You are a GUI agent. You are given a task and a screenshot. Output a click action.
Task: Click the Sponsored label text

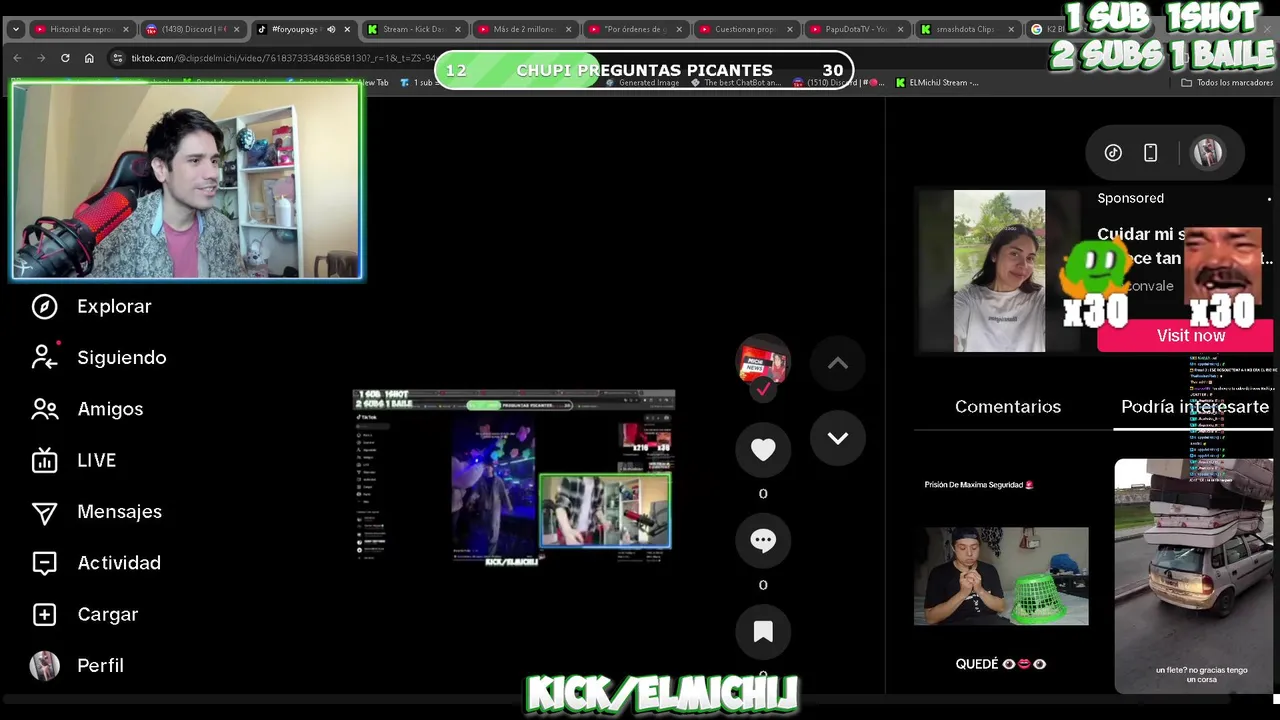click(x=1131, y=198)
